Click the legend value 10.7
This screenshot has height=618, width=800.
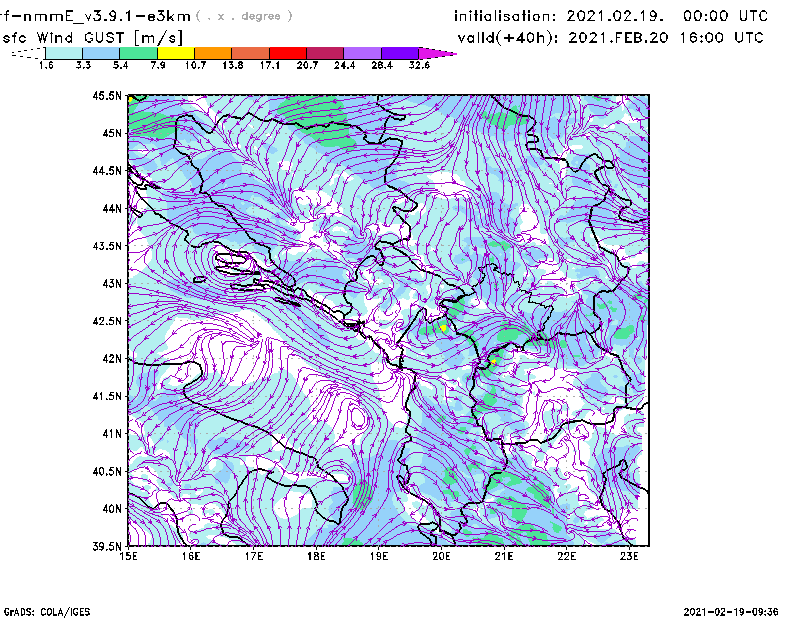click(195, 65)
